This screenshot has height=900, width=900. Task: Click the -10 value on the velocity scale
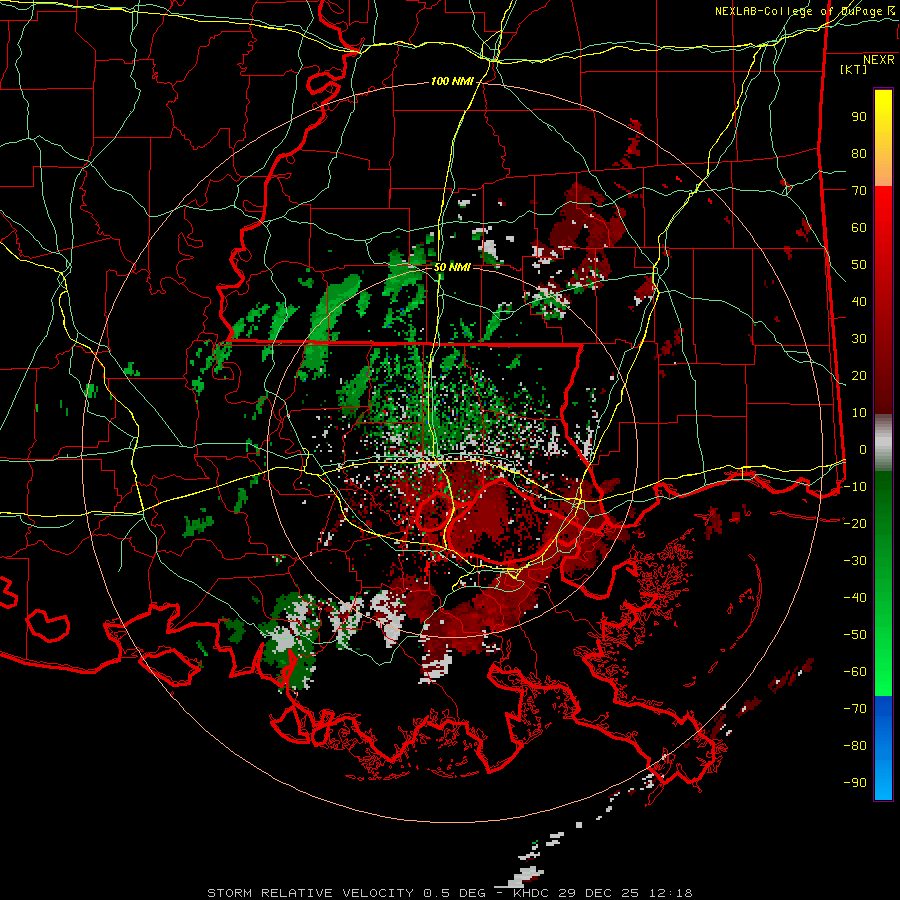[x=855, y=487]
